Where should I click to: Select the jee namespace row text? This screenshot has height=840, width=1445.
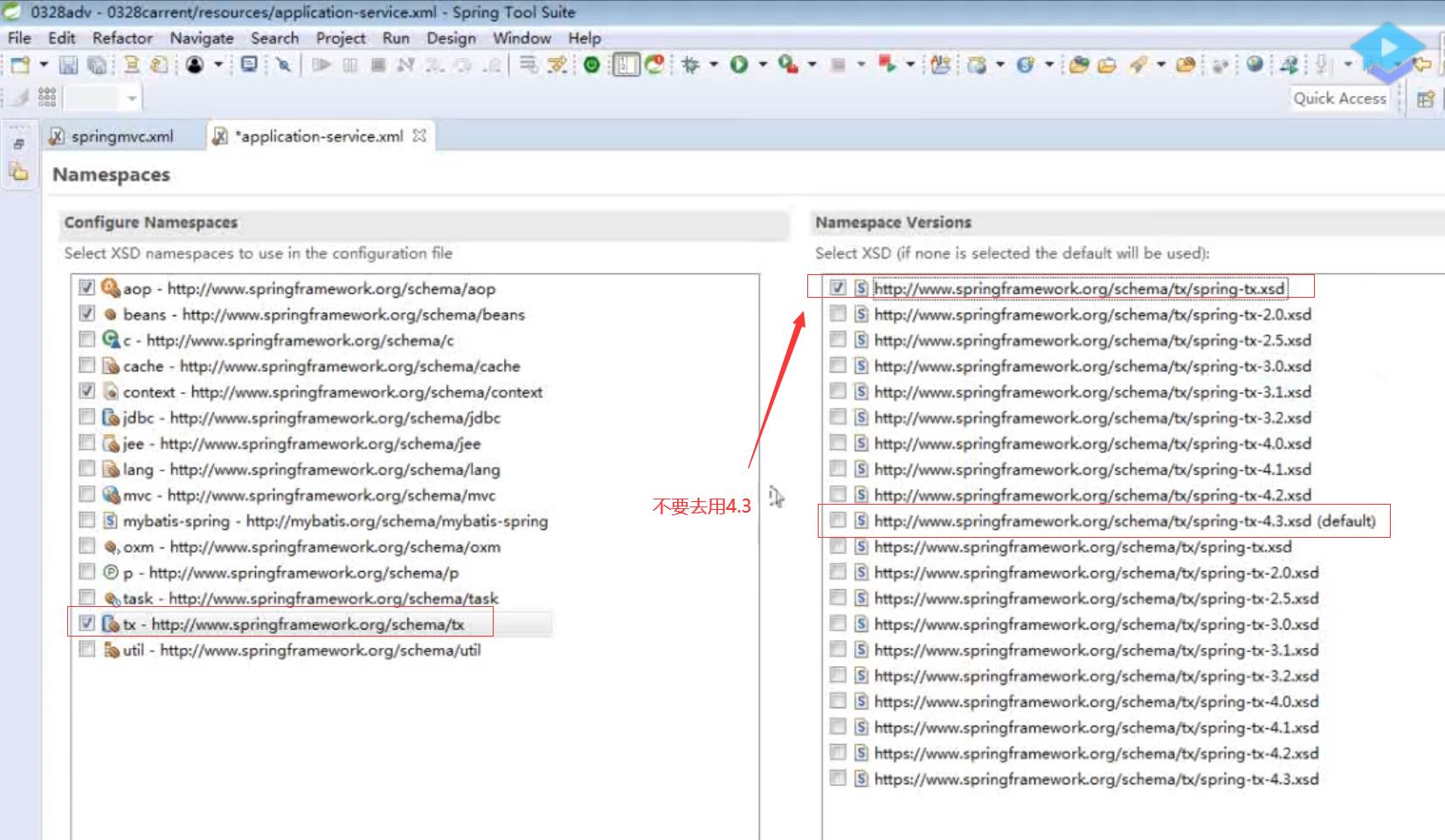[x=301, y=444]
